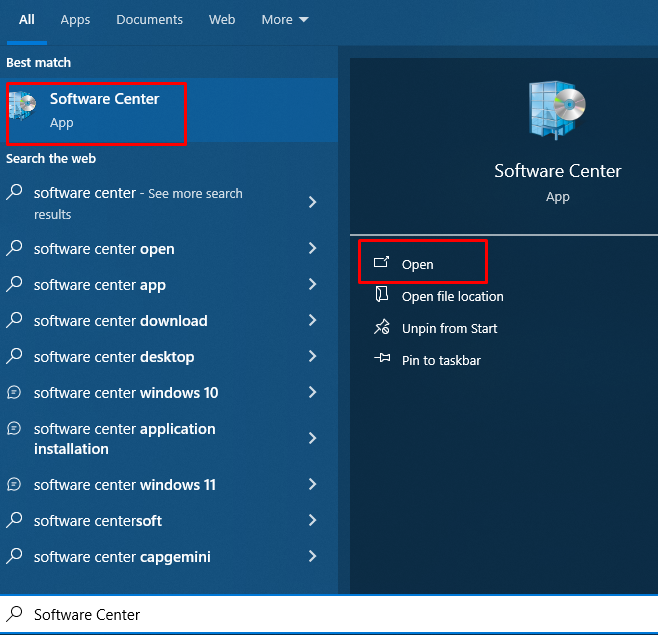Click the Pin to taskbar pin icon

382,358
